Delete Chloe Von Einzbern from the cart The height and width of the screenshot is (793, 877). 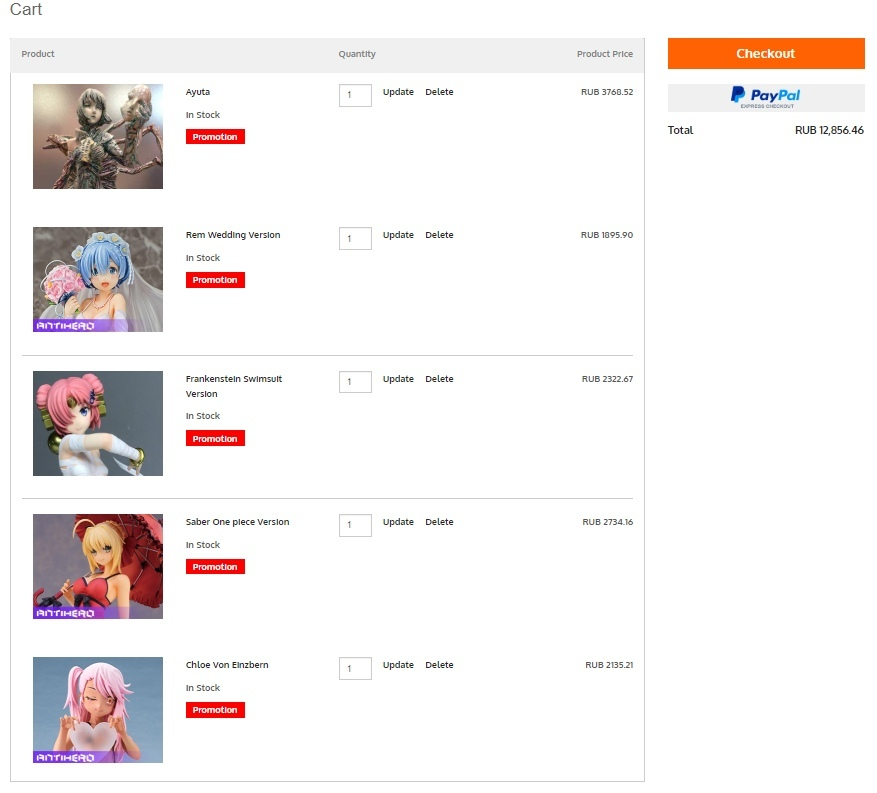click(439, 665)
